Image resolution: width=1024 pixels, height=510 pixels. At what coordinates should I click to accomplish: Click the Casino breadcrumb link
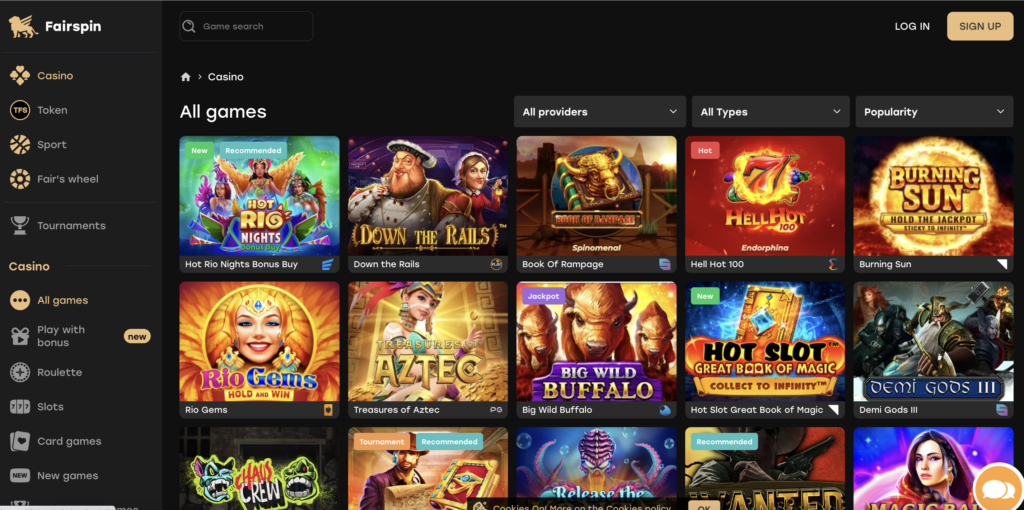[x=225, y=77]
